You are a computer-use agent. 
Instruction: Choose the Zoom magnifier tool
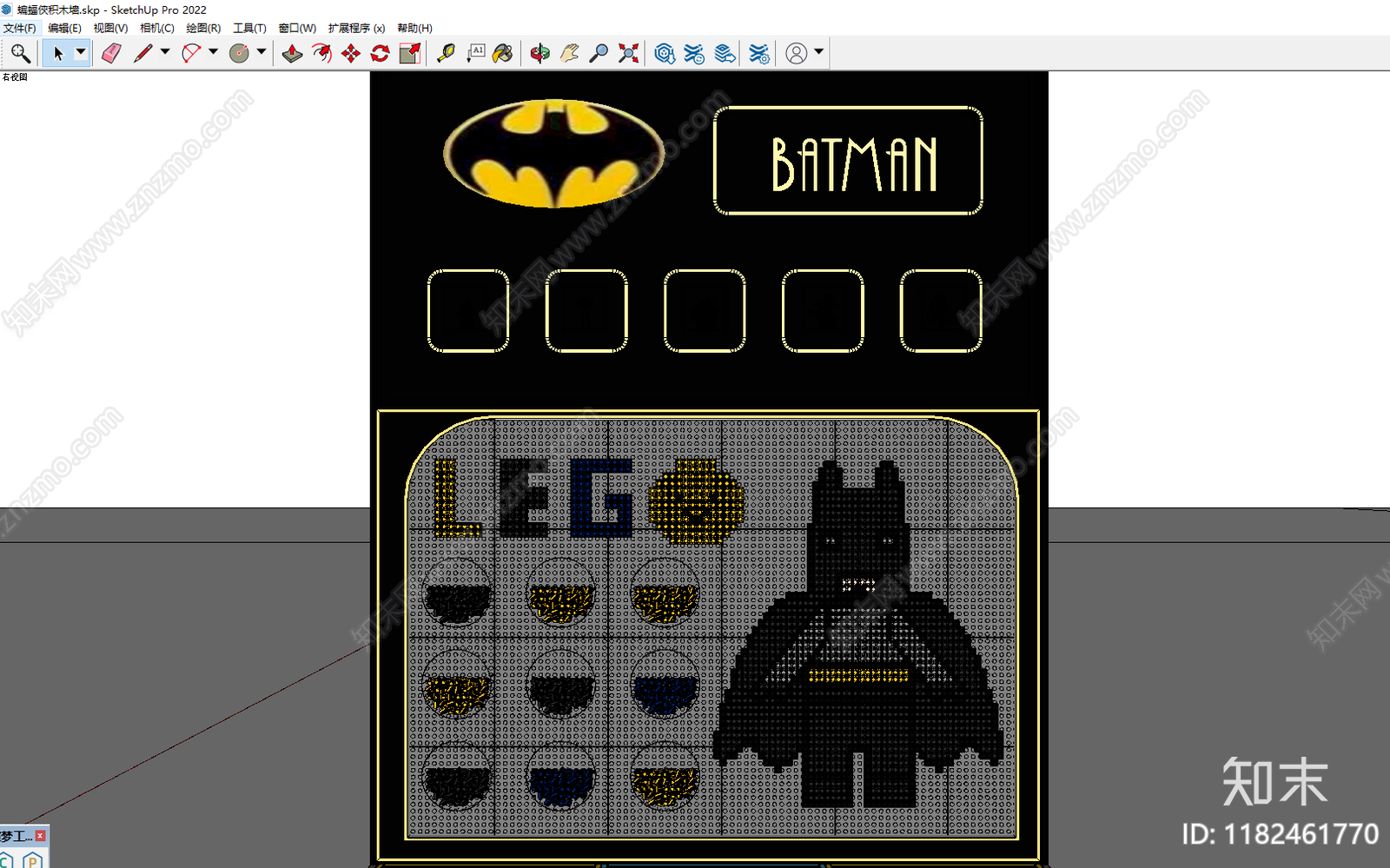click(x=598, y=54)
